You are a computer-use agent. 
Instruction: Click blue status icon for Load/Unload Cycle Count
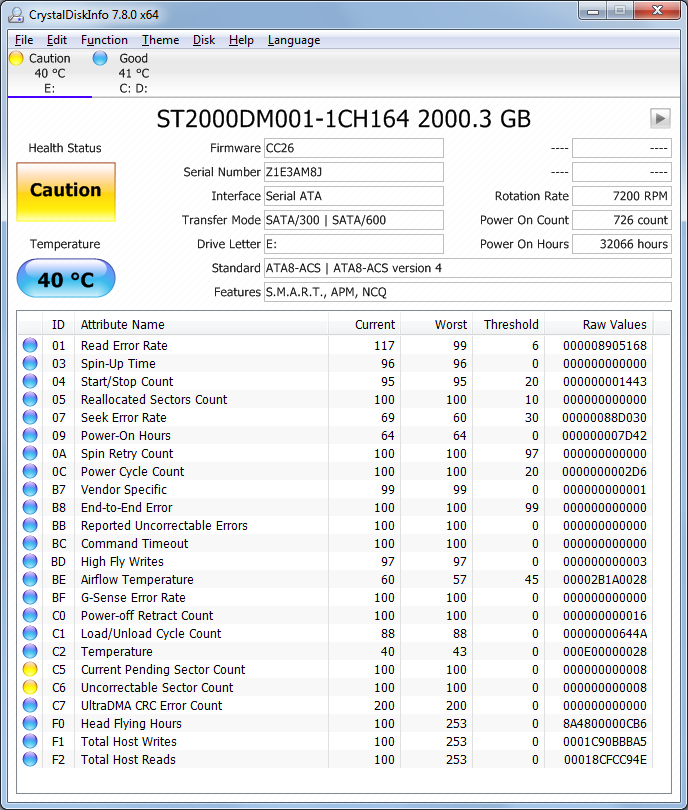click(x=30, y=633)
